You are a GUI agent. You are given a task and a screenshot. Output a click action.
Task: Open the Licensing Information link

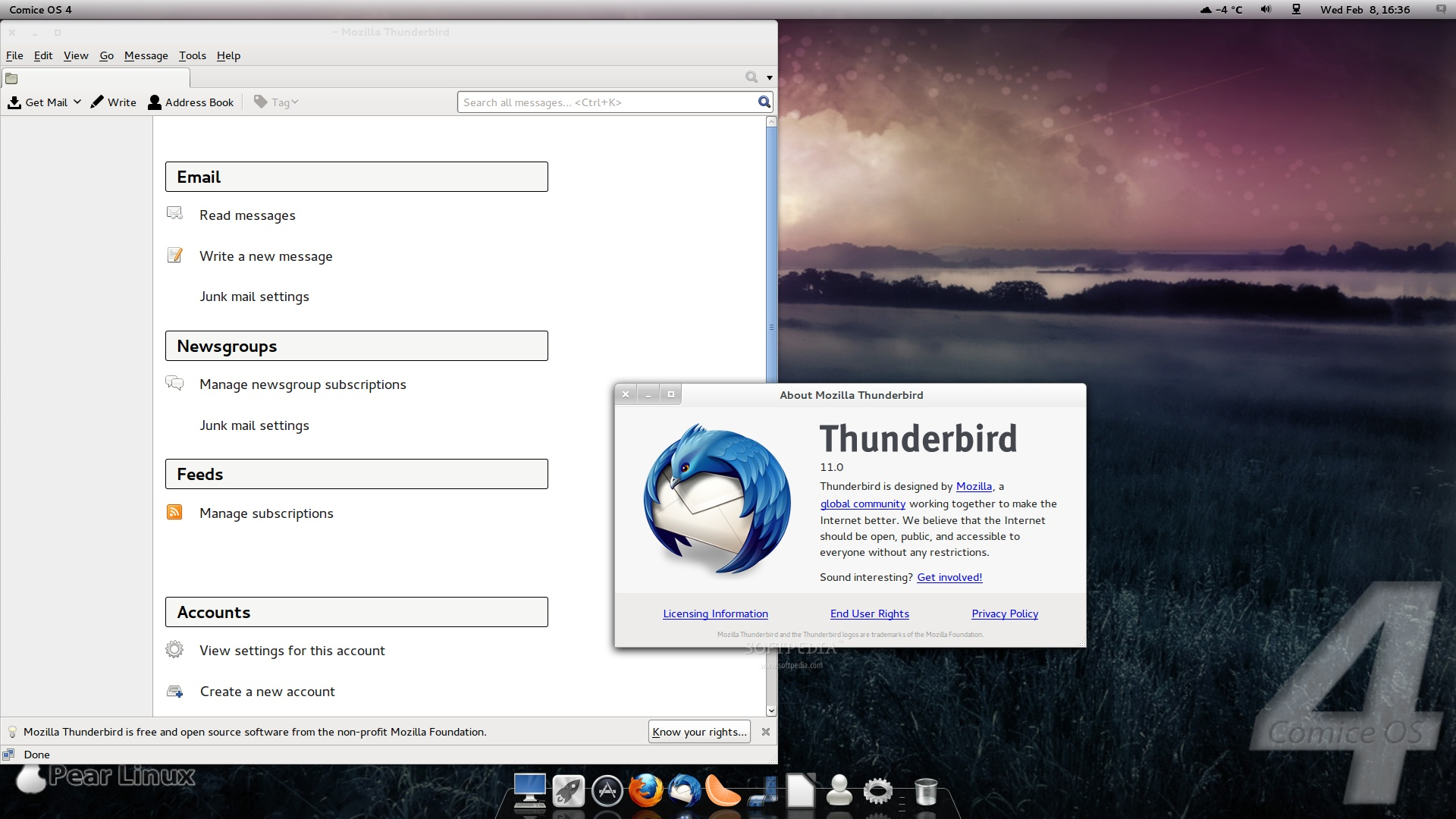click(715, 613)
